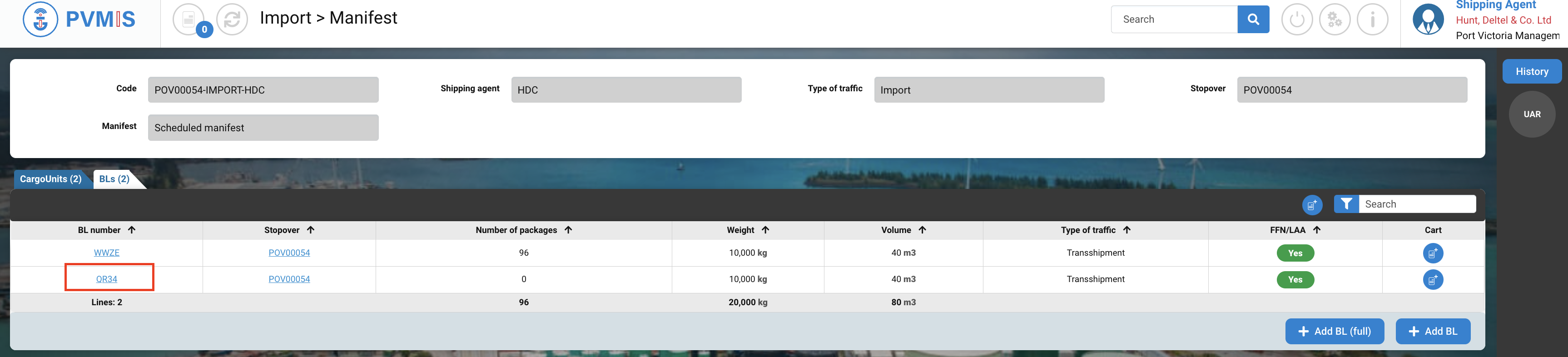
Task: Click the blue magnifier search button
Action: 1253,20
